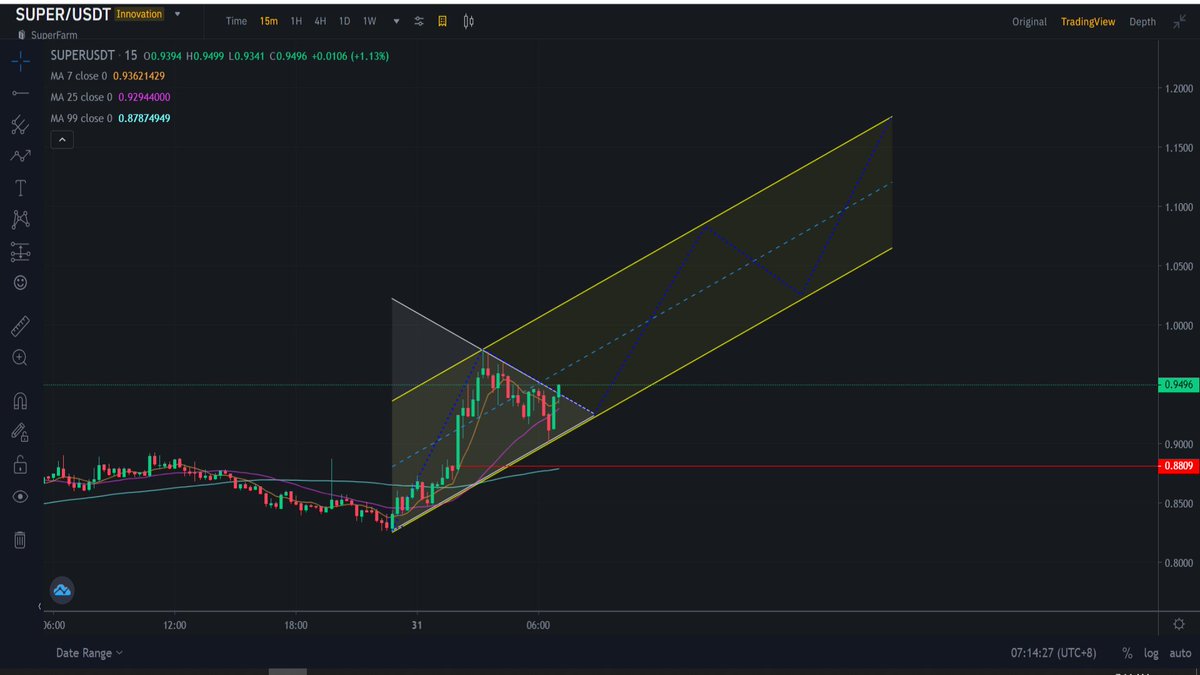
Task: Select the crosshair cursor tool
Action: coord(20,60)
